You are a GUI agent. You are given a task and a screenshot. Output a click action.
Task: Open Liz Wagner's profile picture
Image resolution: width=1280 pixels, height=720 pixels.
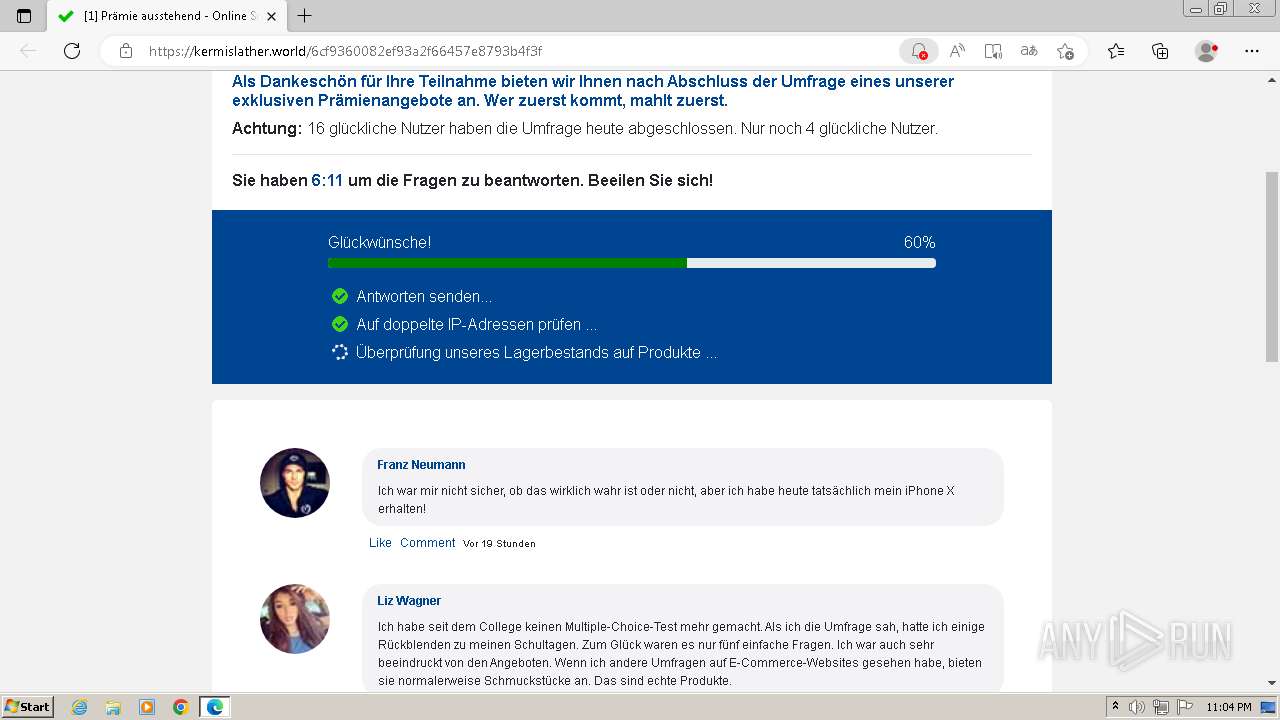tap(295, 619)
